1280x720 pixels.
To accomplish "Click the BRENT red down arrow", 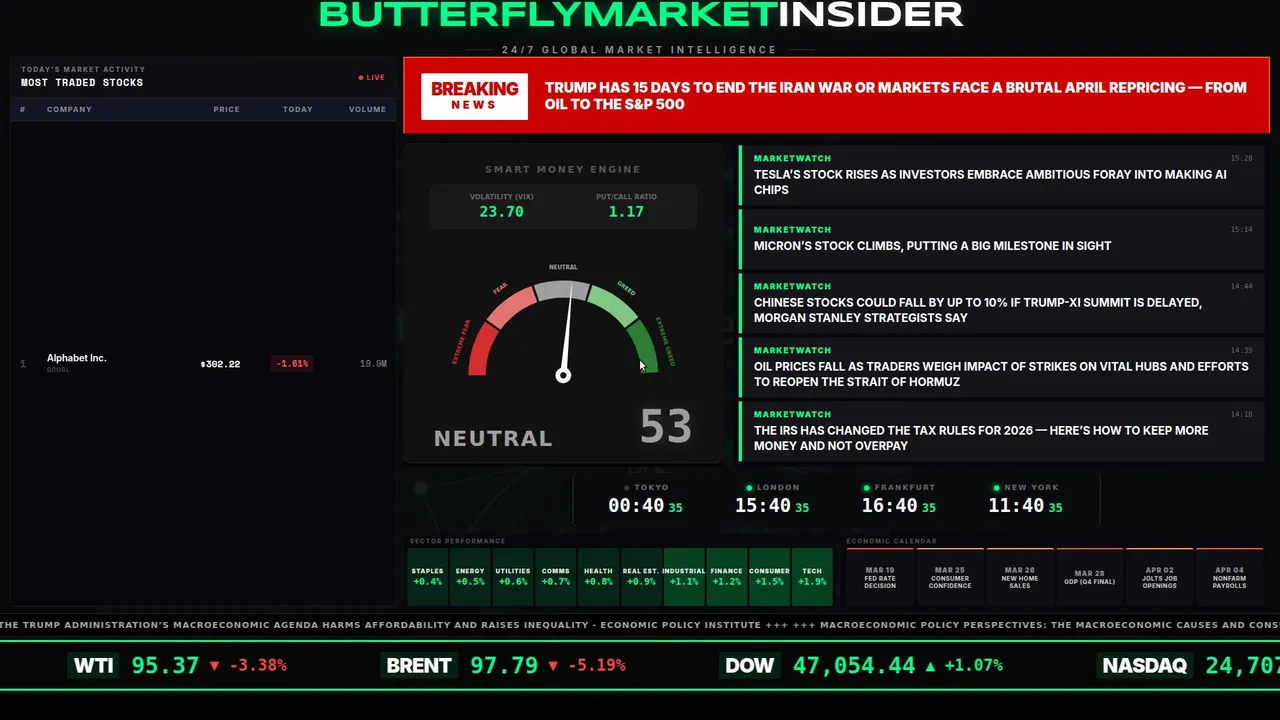I will point(553,665).
